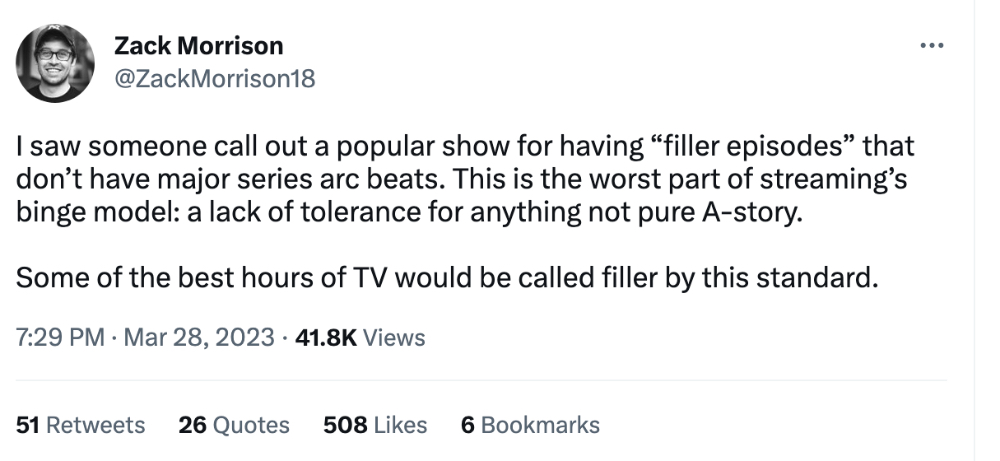Show who gave the 508 Likes
The width and height of the screenshot is (1000, 461).
375,425
